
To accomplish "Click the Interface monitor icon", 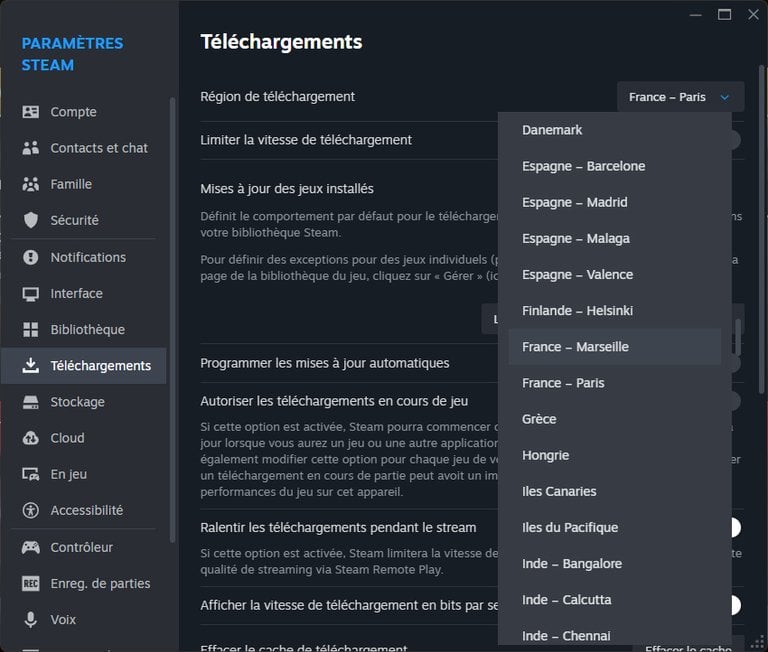I will [30, 293].
